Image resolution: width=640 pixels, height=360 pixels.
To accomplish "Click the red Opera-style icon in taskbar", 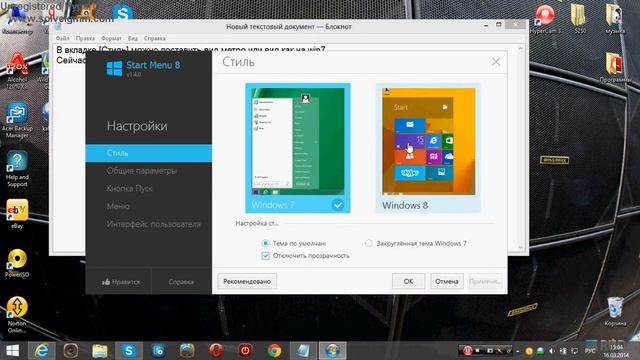I will pos(216,351).
